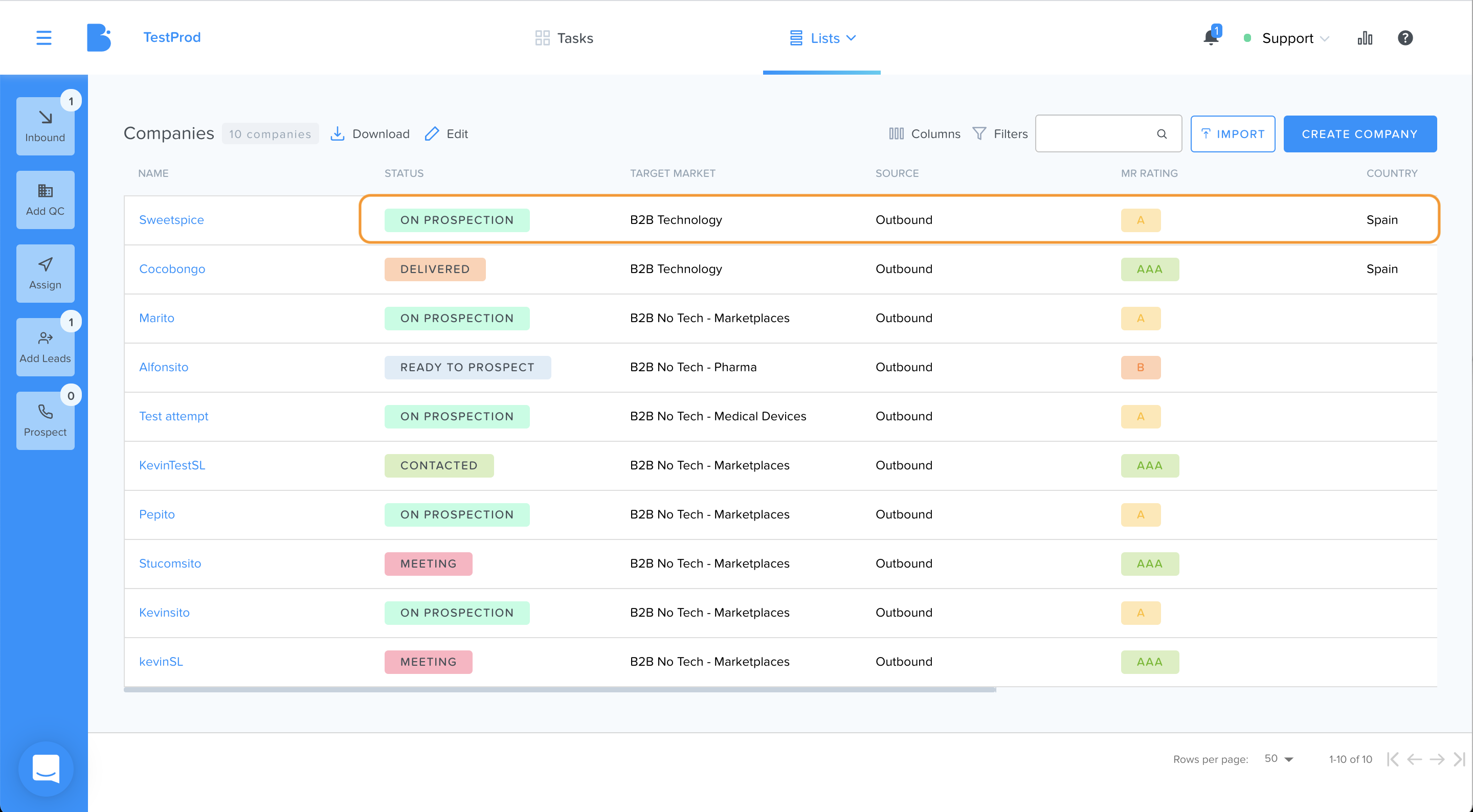The width and height of the screenshot is (1473, 812).
Task: Click the 1-10 of 10 pagination text
Action: [1351, 759]
